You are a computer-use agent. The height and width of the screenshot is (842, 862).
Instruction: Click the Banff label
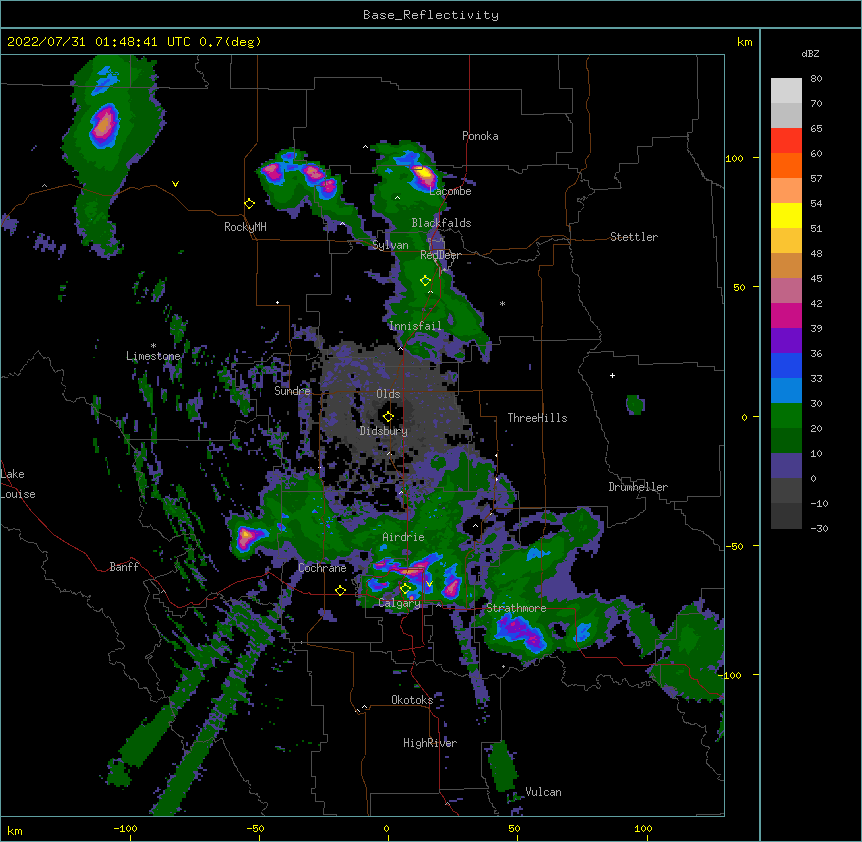pyautogui.click(x=124, y=567)
